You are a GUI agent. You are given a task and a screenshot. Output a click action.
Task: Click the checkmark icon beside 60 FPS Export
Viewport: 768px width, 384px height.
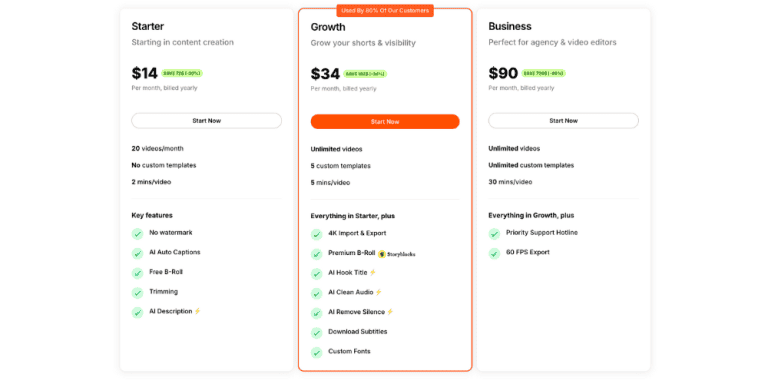pyautogui.click(x=494, y=253)
